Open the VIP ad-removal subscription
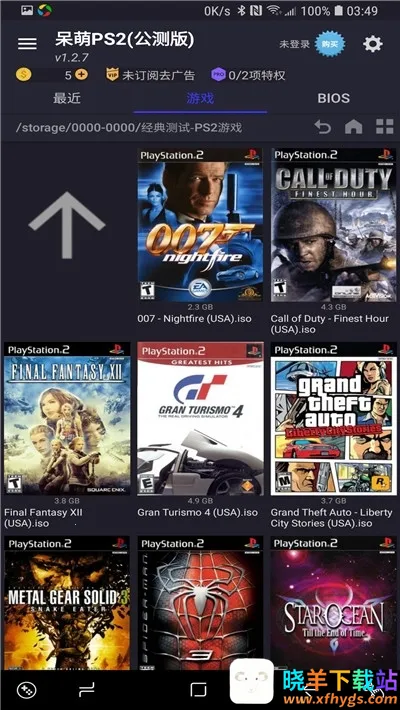 pyautogui.click(x=150, y=75)
